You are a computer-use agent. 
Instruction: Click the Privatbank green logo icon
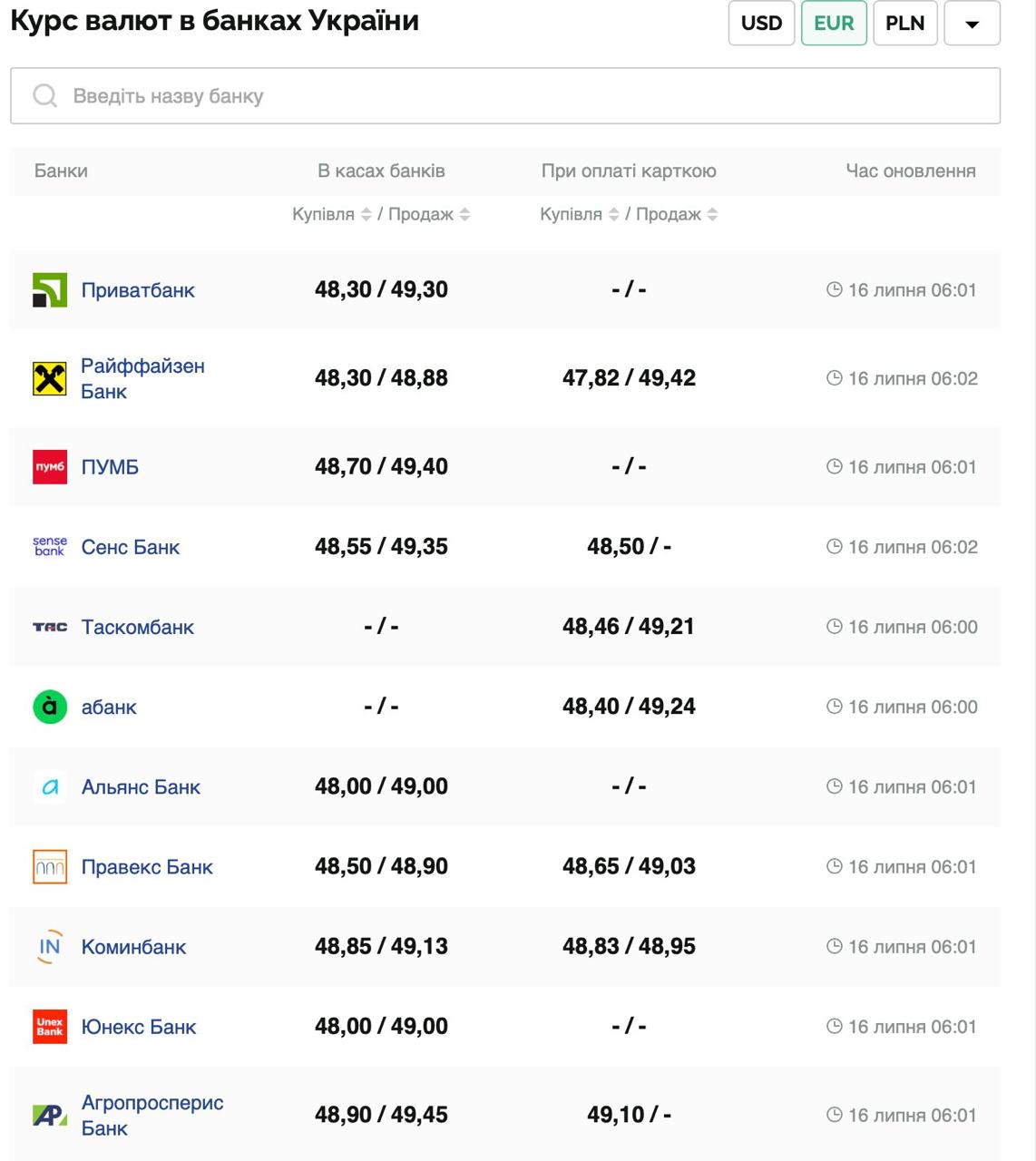click(50, 290)
